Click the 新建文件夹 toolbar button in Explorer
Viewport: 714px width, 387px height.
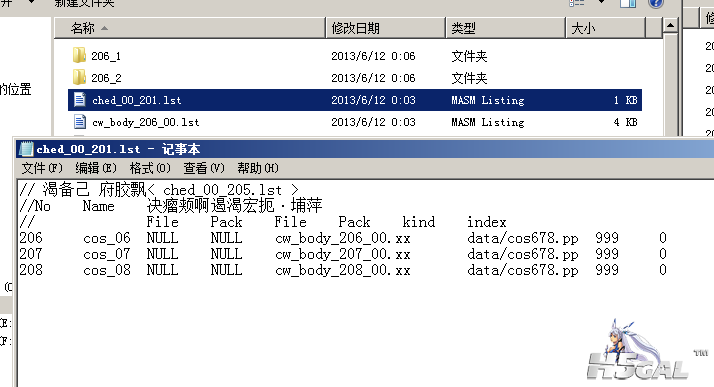tap(85, 3)
